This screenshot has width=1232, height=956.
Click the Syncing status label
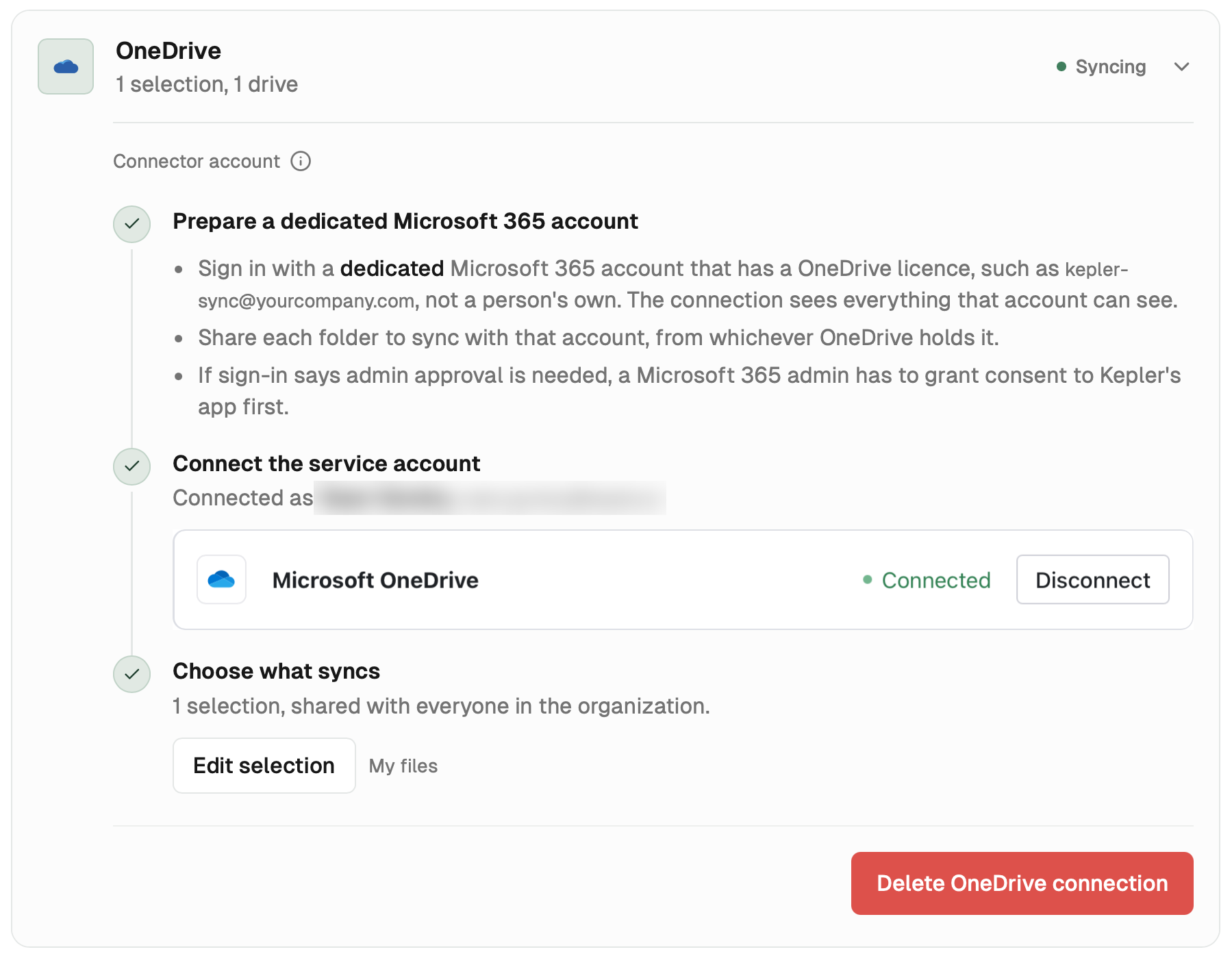1110,66
